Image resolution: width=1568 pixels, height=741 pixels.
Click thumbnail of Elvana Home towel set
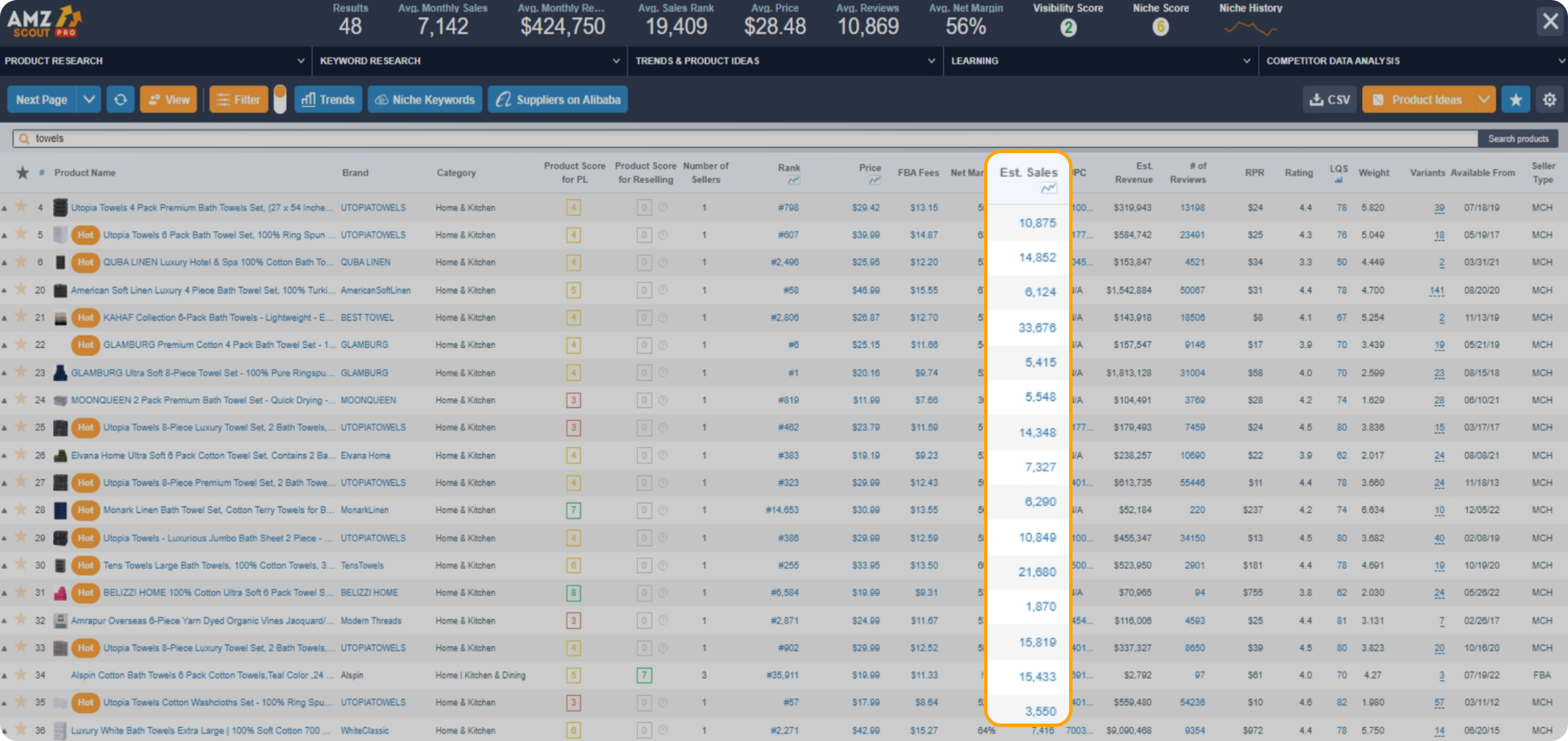pyautogui.click(x=61, y=456)
